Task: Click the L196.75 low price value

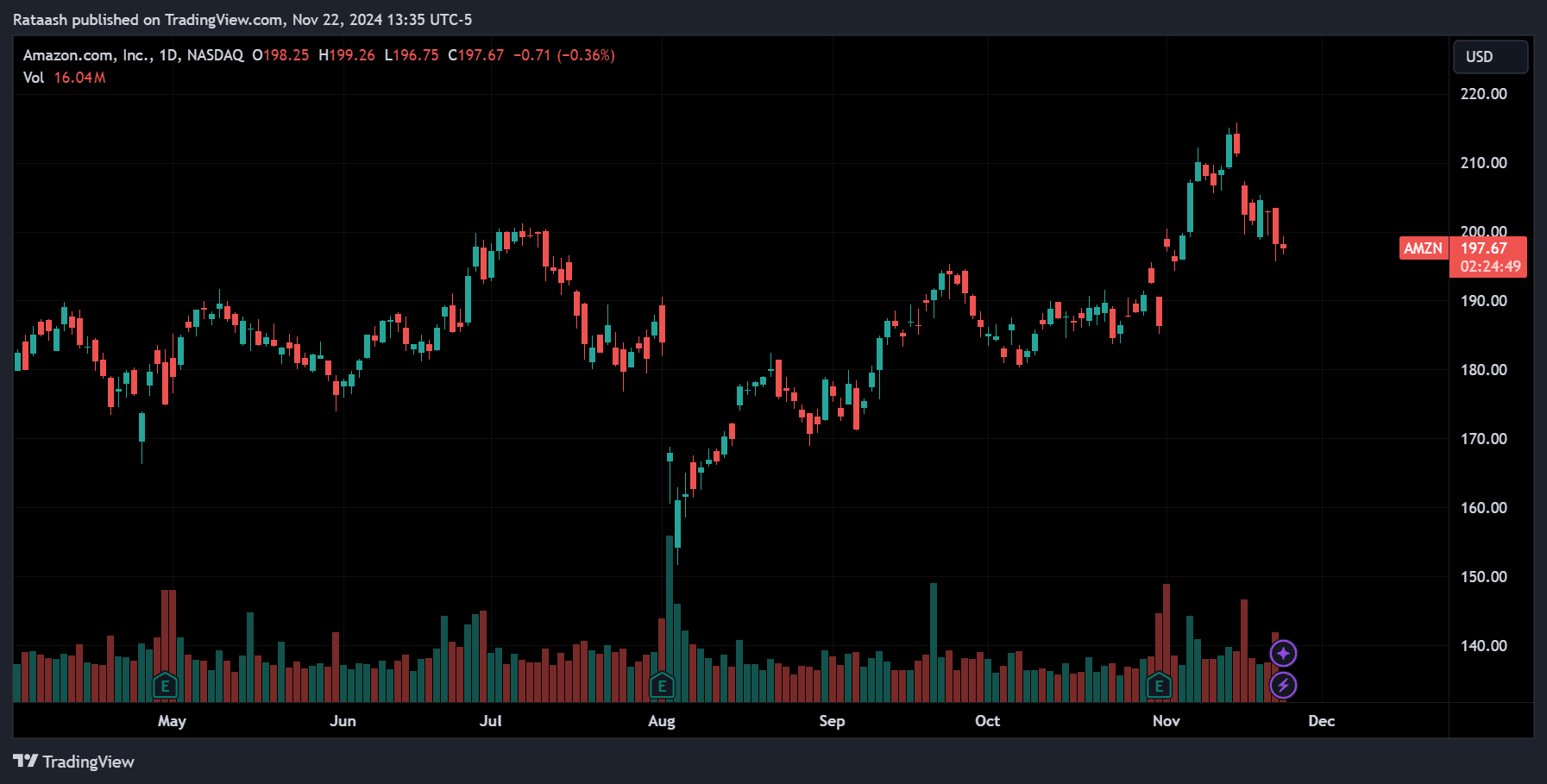Action: pyautogui.click(x=412, y=55)
